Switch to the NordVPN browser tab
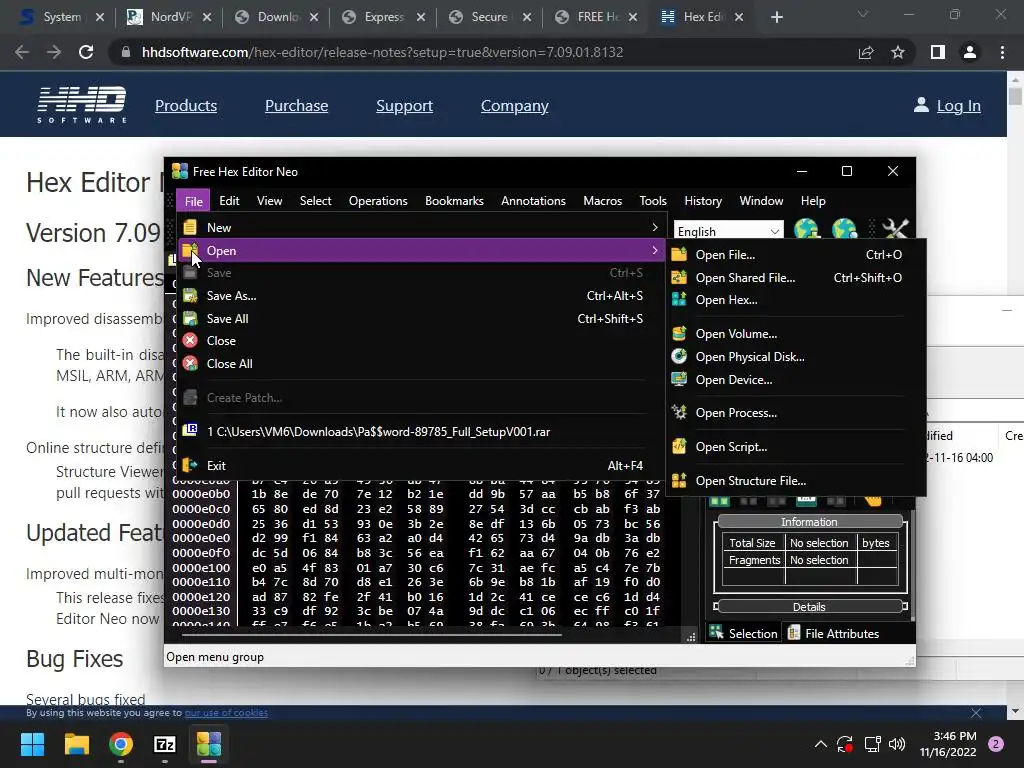1024x768 pixels. [x=170, y=17]
